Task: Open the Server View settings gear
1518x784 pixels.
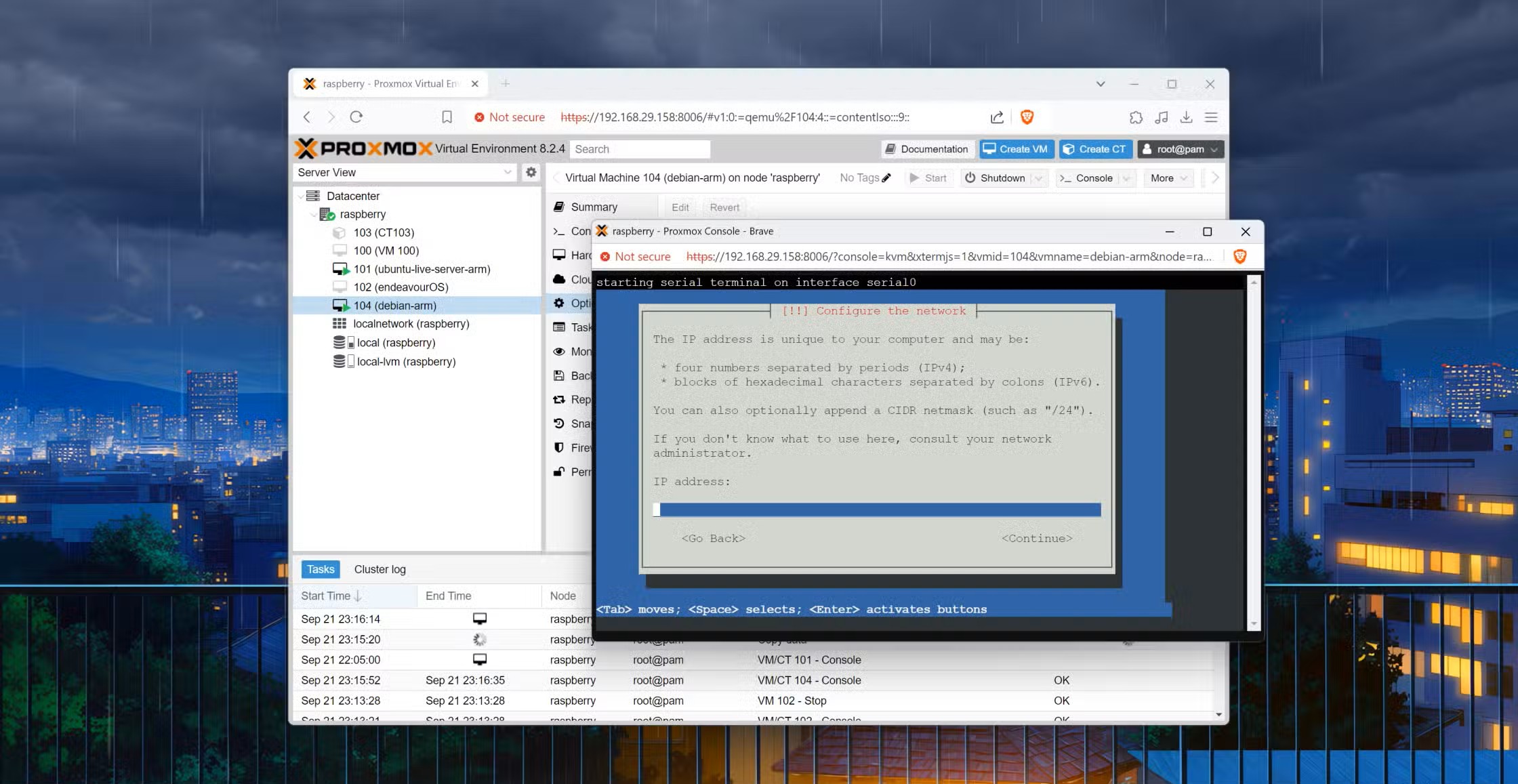Action: (531, 172)
